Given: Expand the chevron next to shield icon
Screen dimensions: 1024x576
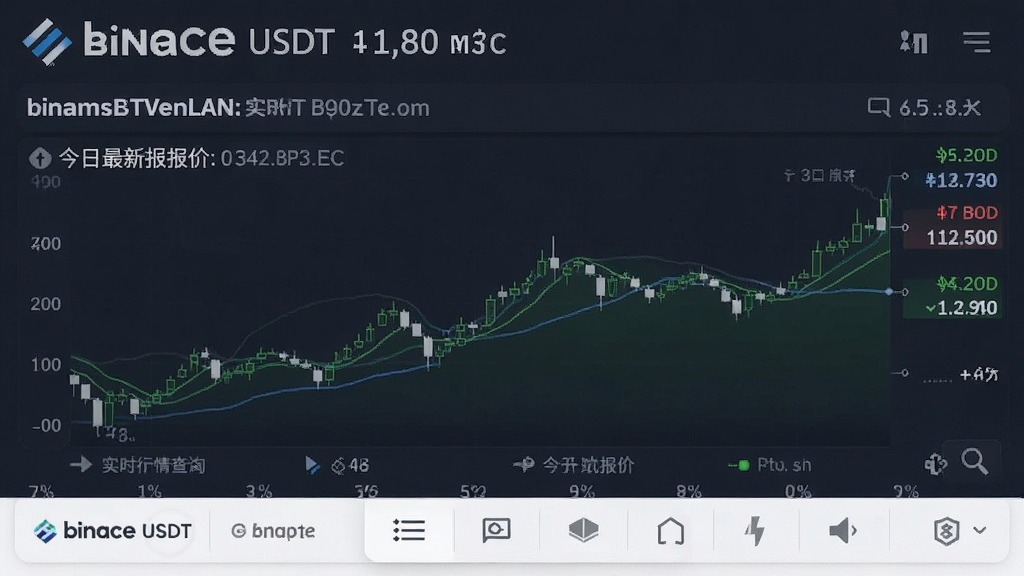Looking at the screenshot, I should [x=980, y=530].
